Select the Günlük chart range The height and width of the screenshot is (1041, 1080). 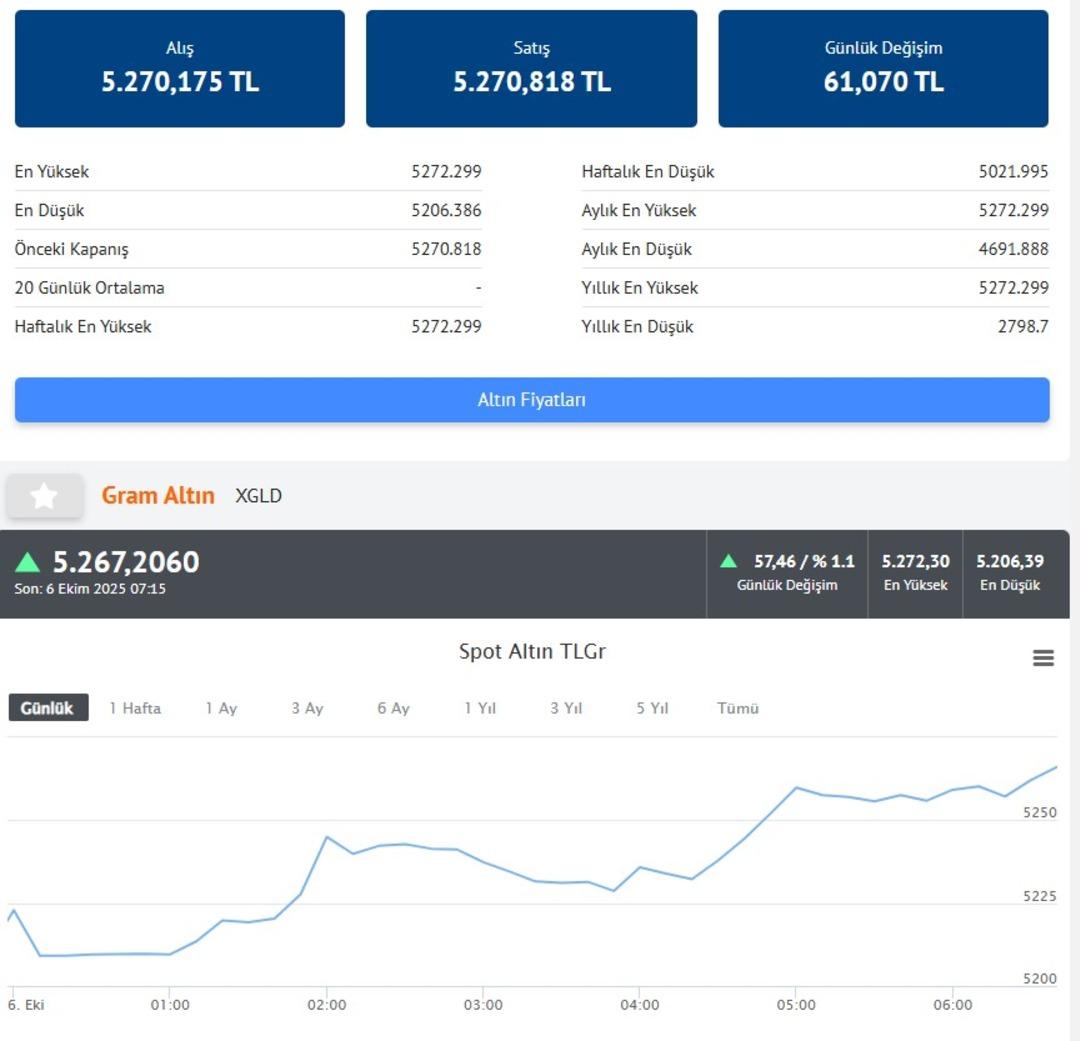[x=48, y=708]
